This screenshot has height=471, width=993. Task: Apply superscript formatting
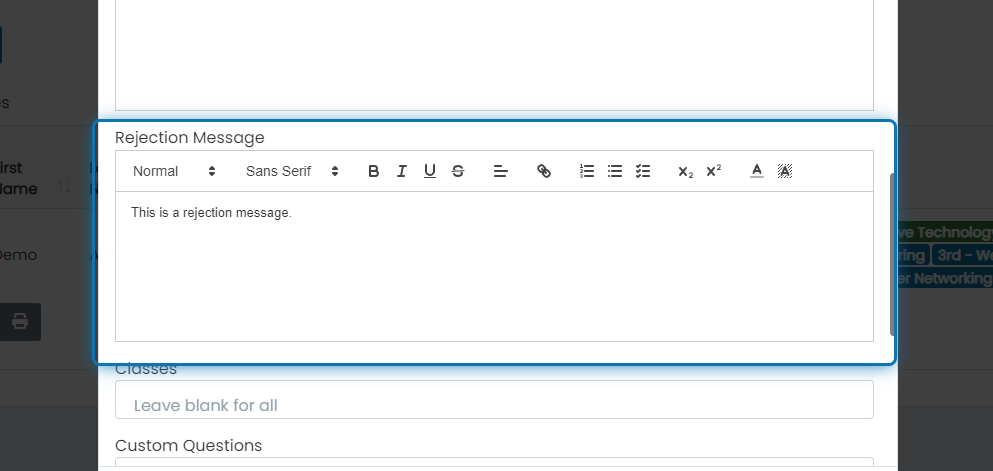click(714, 171)
